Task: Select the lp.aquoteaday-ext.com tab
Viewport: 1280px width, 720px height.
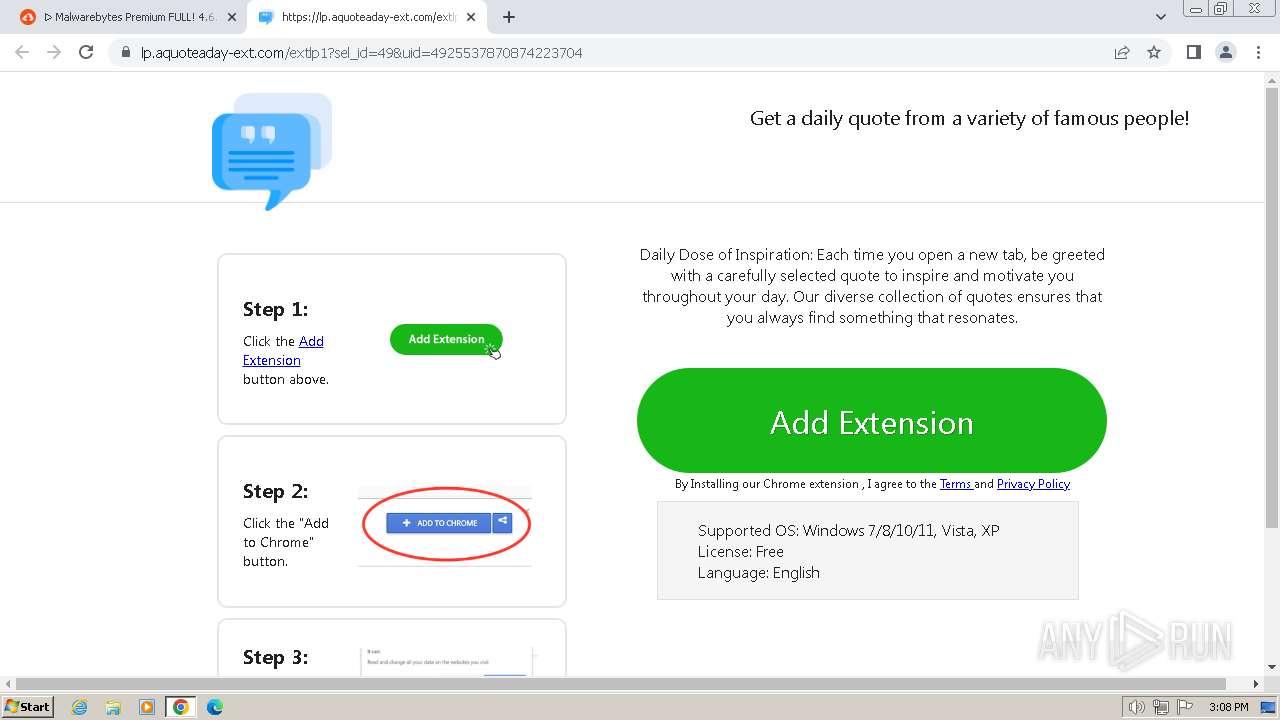Action: click(368, 17)
